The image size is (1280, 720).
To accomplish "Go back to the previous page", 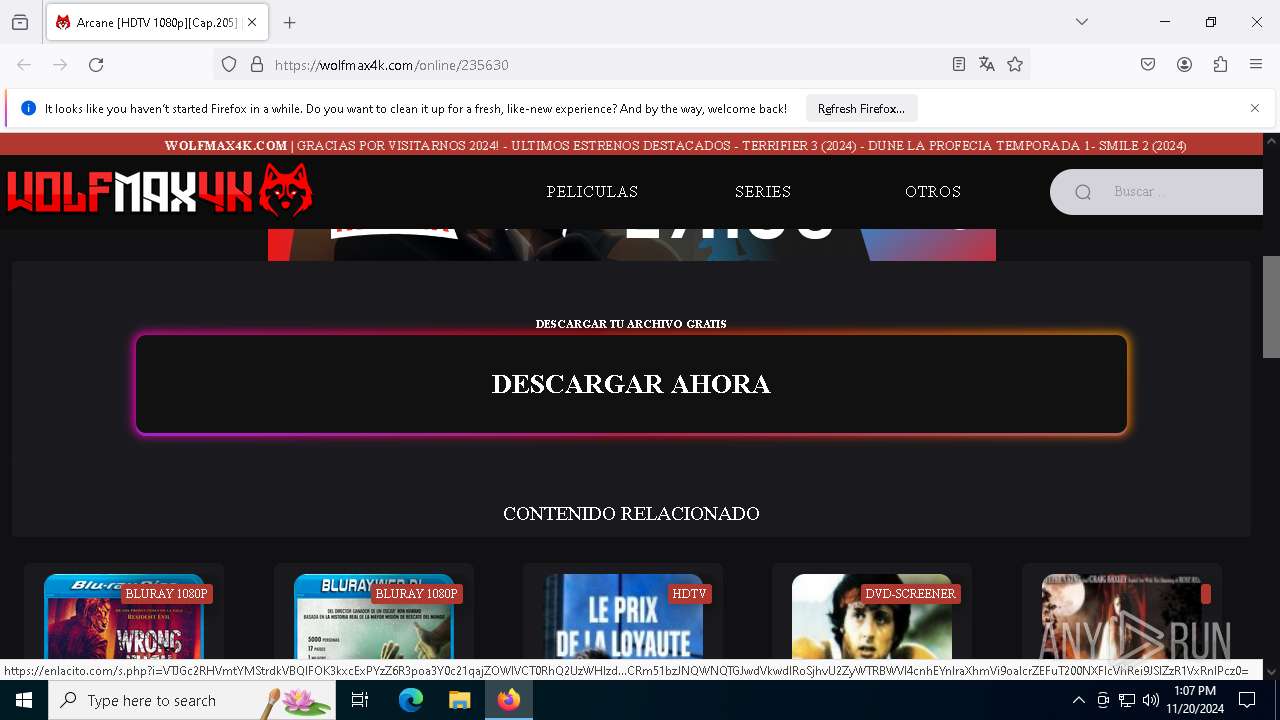I will [24, 65].
